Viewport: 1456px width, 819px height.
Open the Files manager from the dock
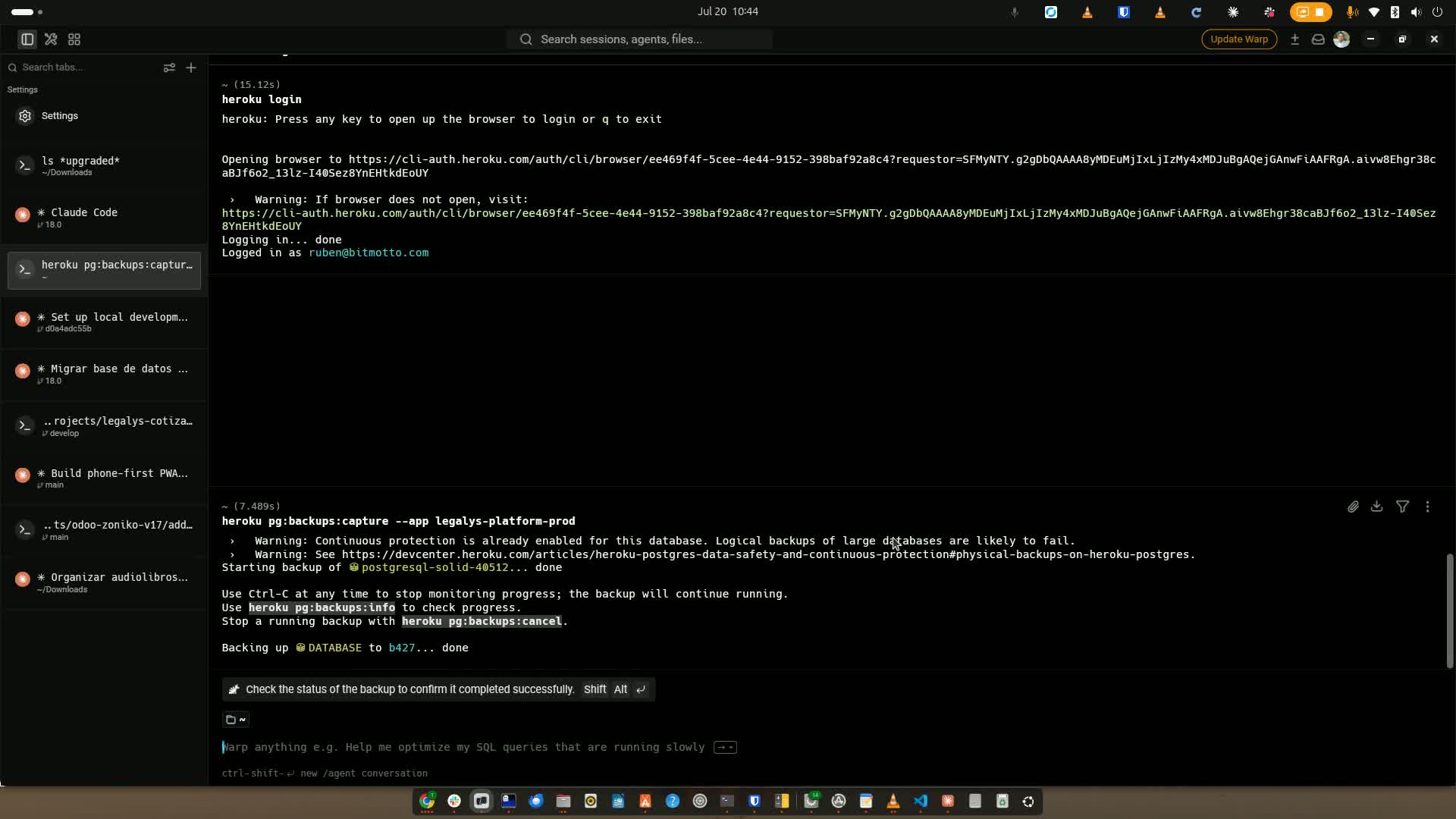coord(563,802)
